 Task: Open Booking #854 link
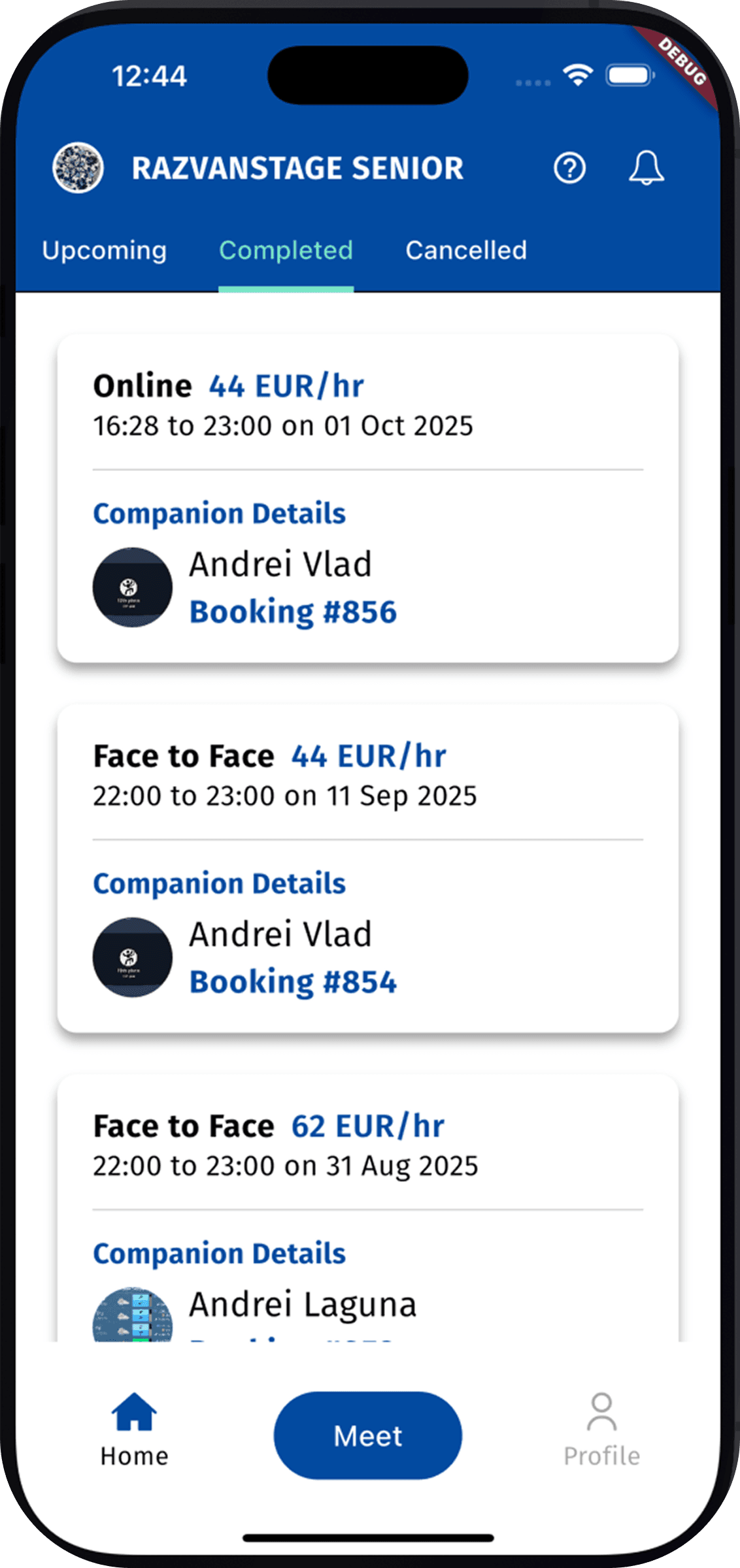(293, 982)
